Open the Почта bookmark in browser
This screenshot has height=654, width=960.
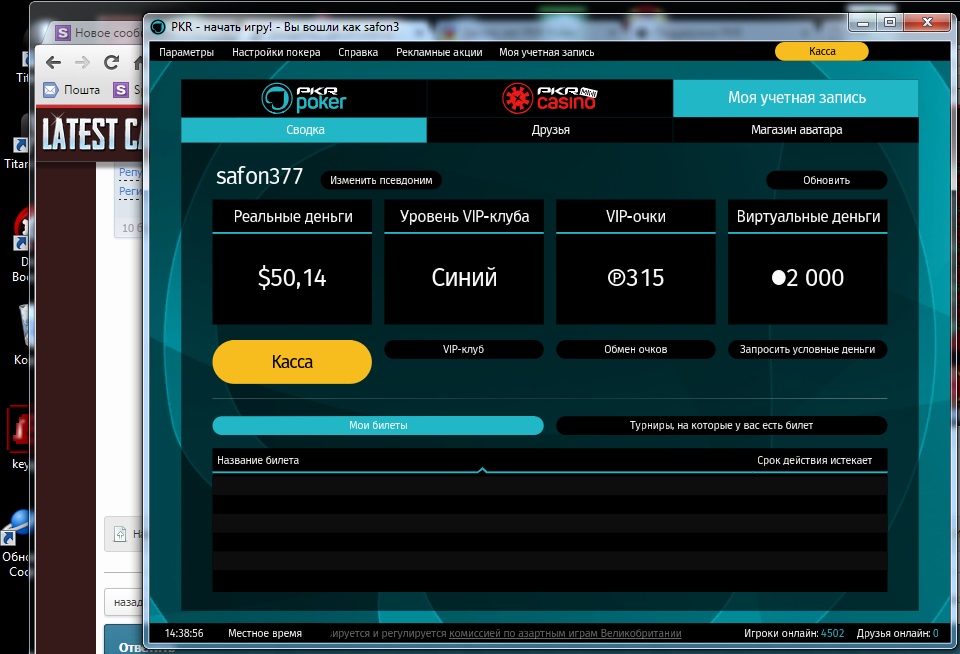(72, 90)
